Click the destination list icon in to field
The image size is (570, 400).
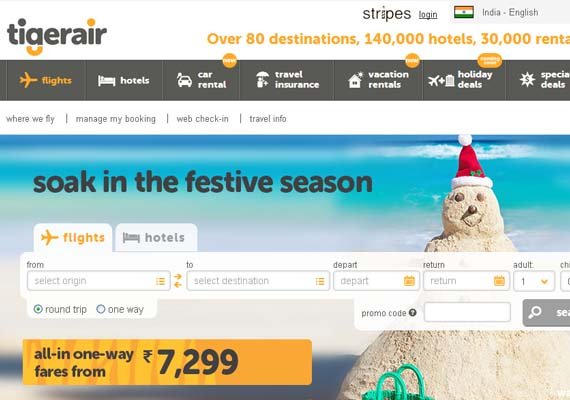pos(320,281)
